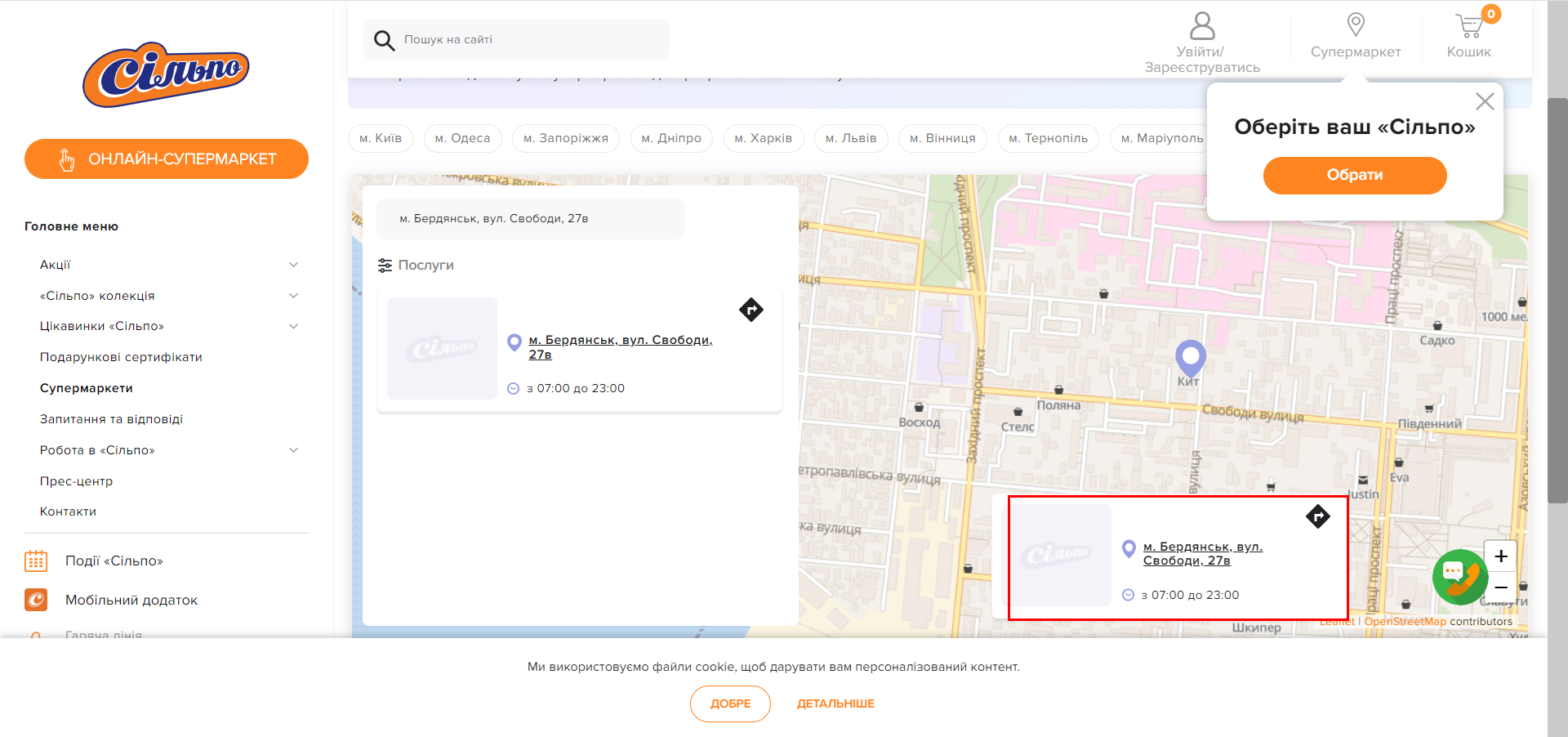Select city chip м. Запоріжжя

click(x=566, y=138)
